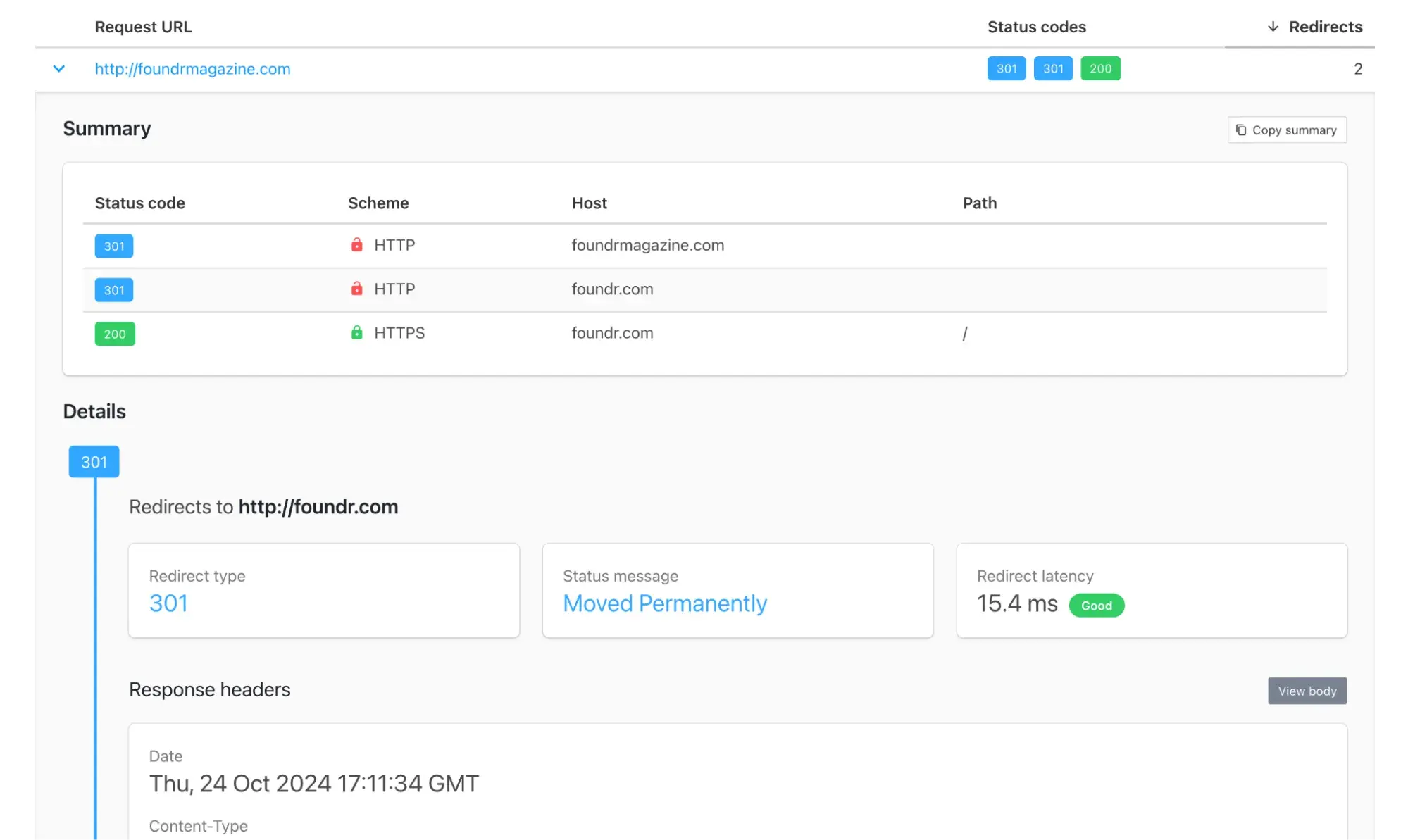This screenshot has width=1408, height=840.
Task: Click the slash path value
Action: (965, 334)
